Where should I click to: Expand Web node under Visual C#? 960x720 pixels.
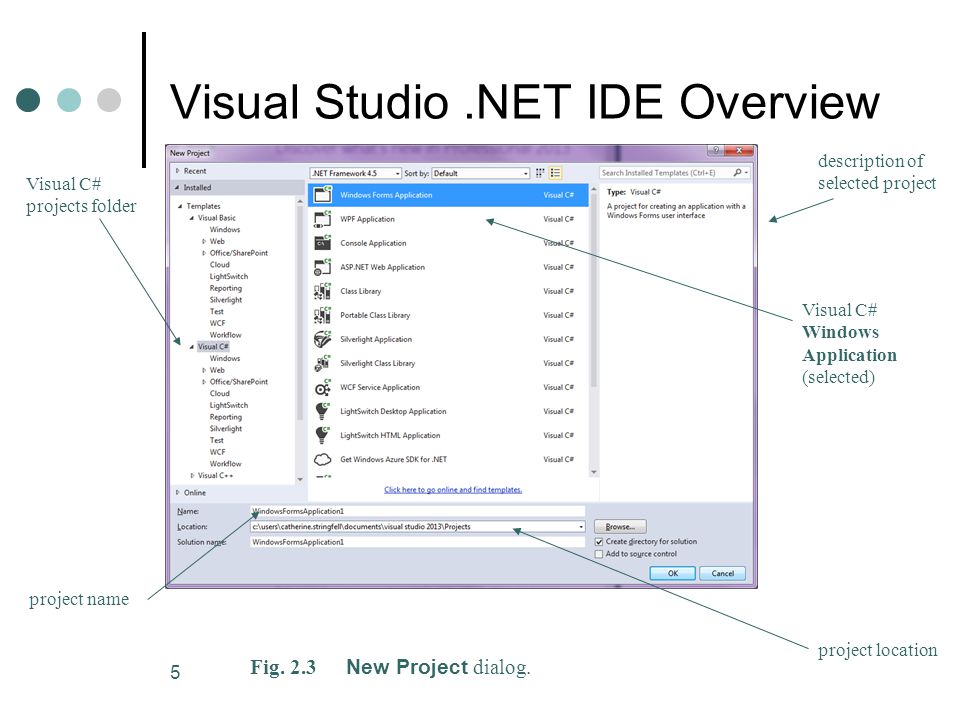point(204,370)
